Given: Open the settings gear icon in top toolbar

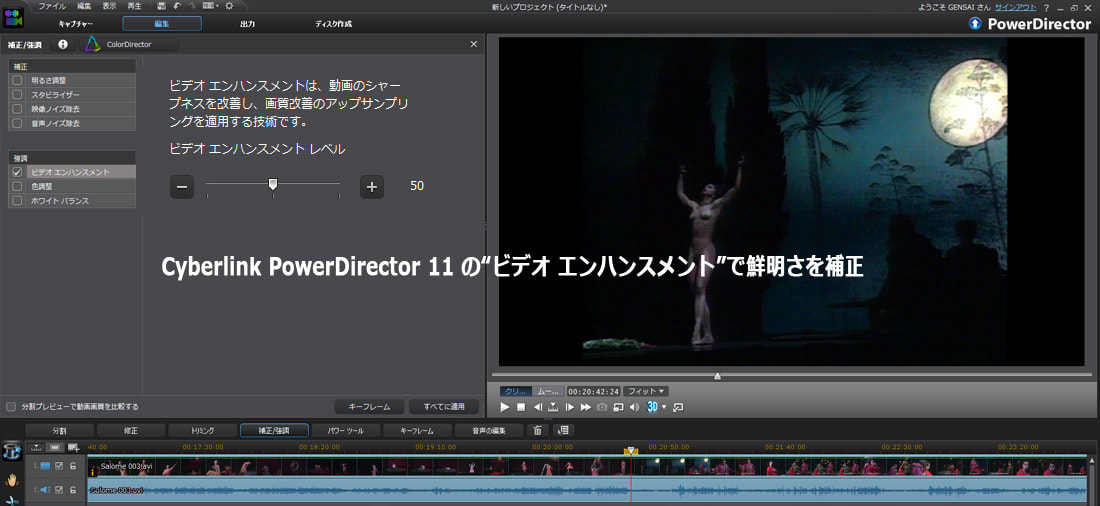Looking at the screenshot, I should point(229,6).
